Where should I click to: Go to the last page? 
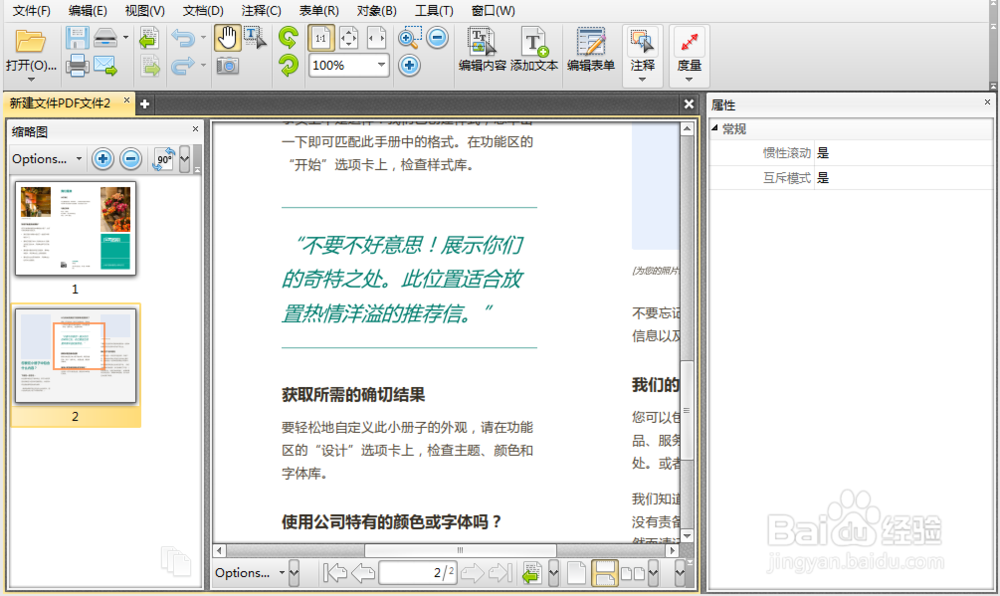click(501, 573)
